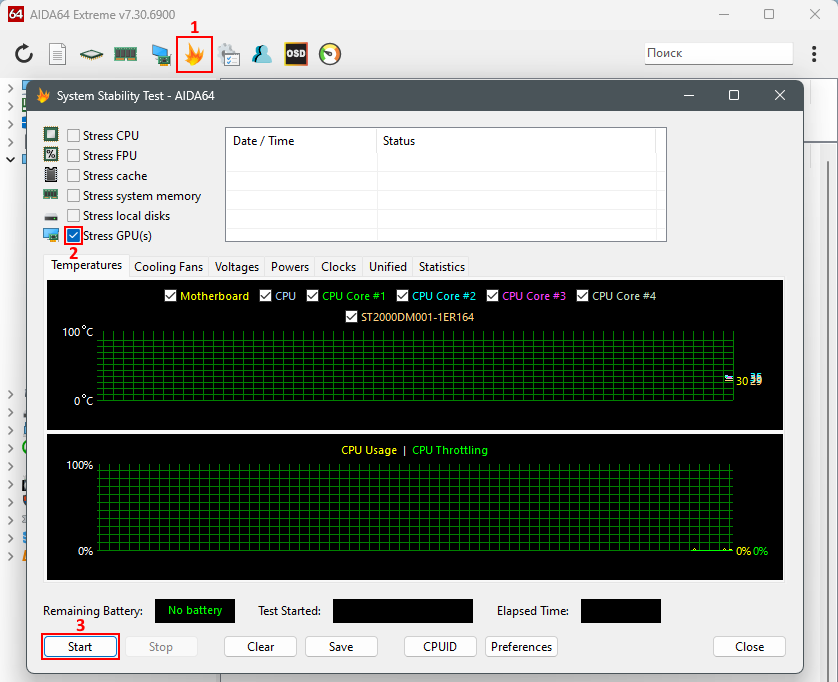Open the Voltages tab

pos(237,267)
